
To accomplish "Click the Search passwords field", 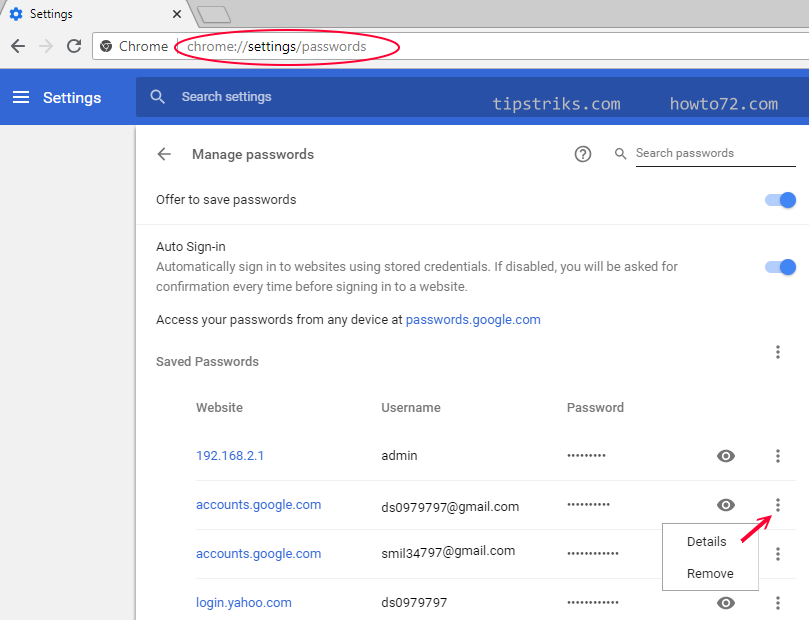I will coord(716,154).
